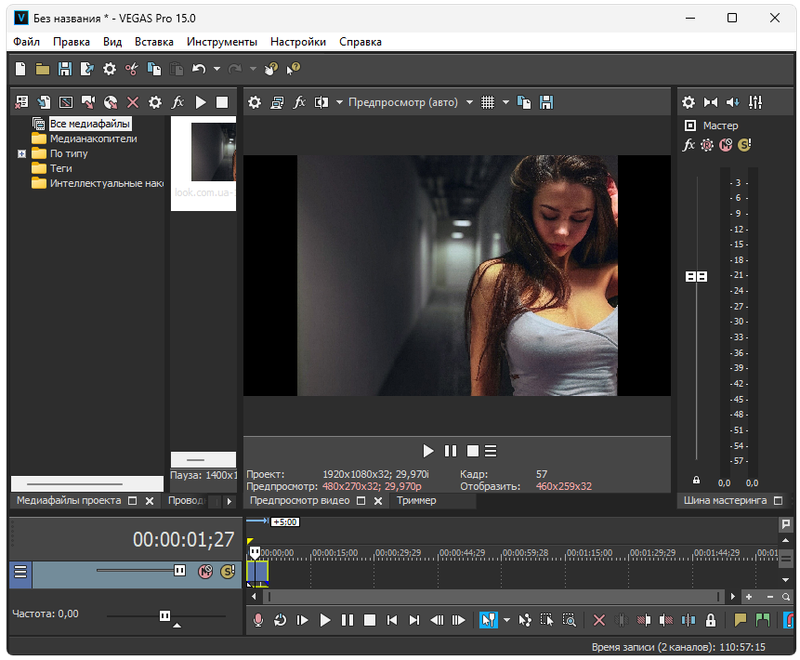Open mixer faders icon in master bus toolbar

pos(755,103)
